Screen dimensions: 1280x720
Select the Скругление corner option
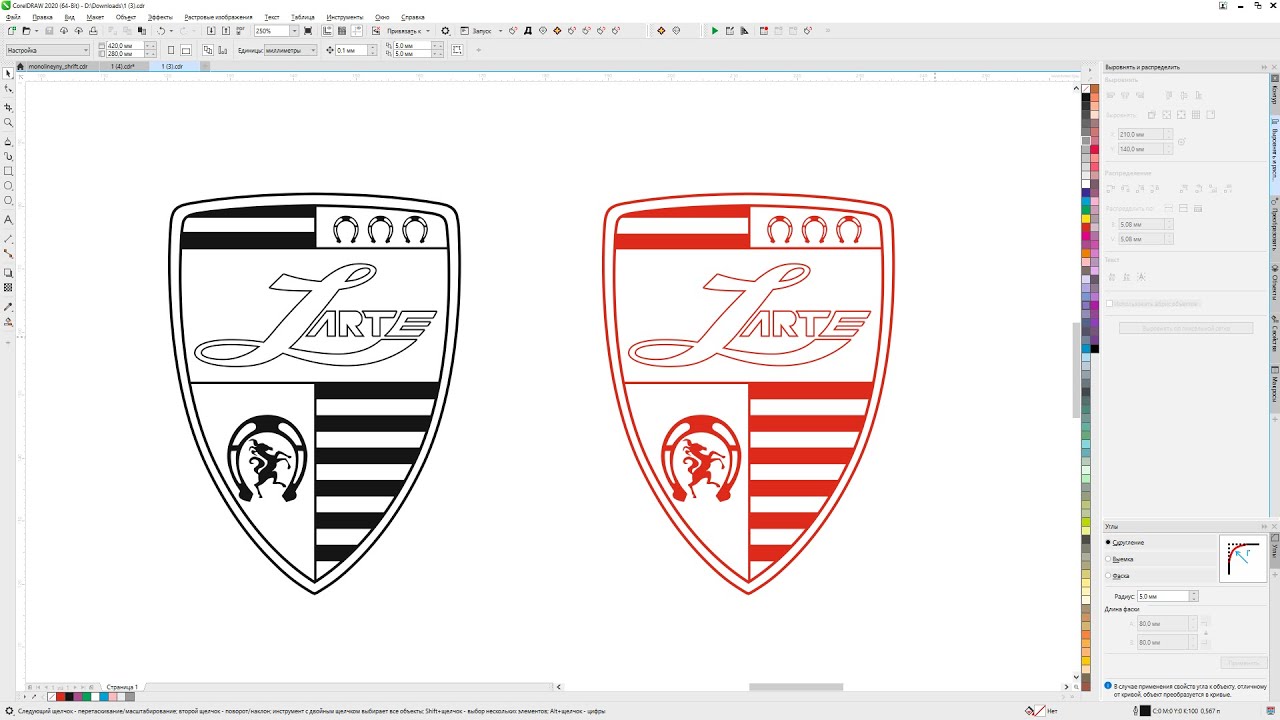point(1108,542)
